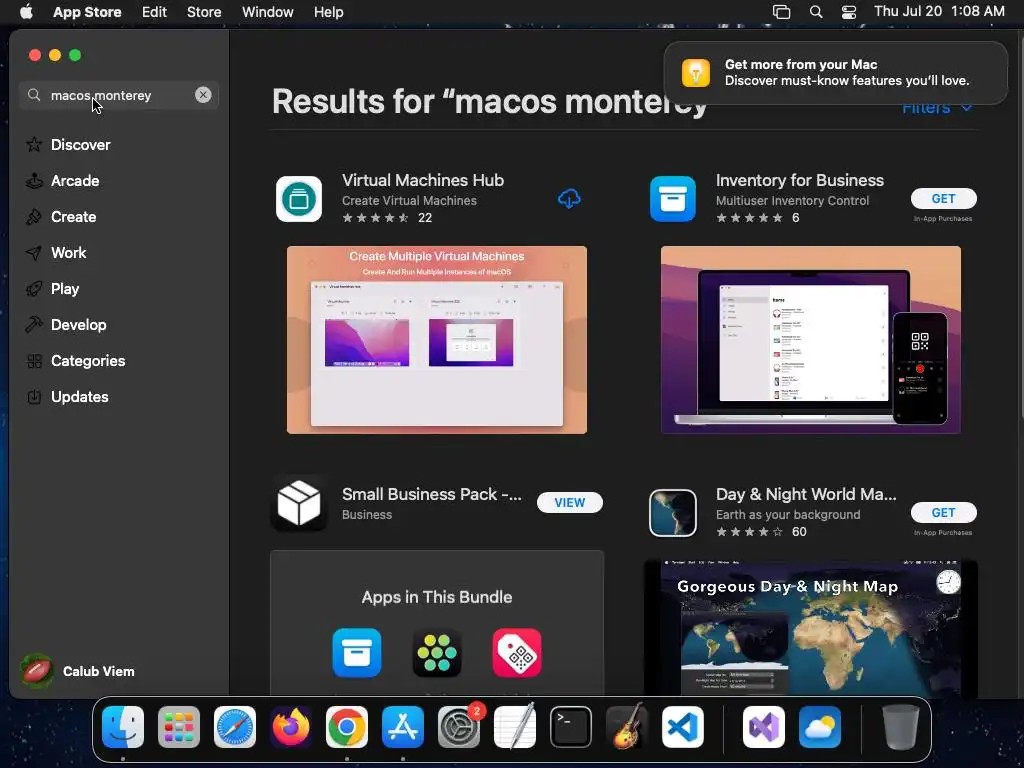Image resolution: width=1024 pixels, height=768 pixels.
Task: Open the Edit menu
Action: [154, 12]
